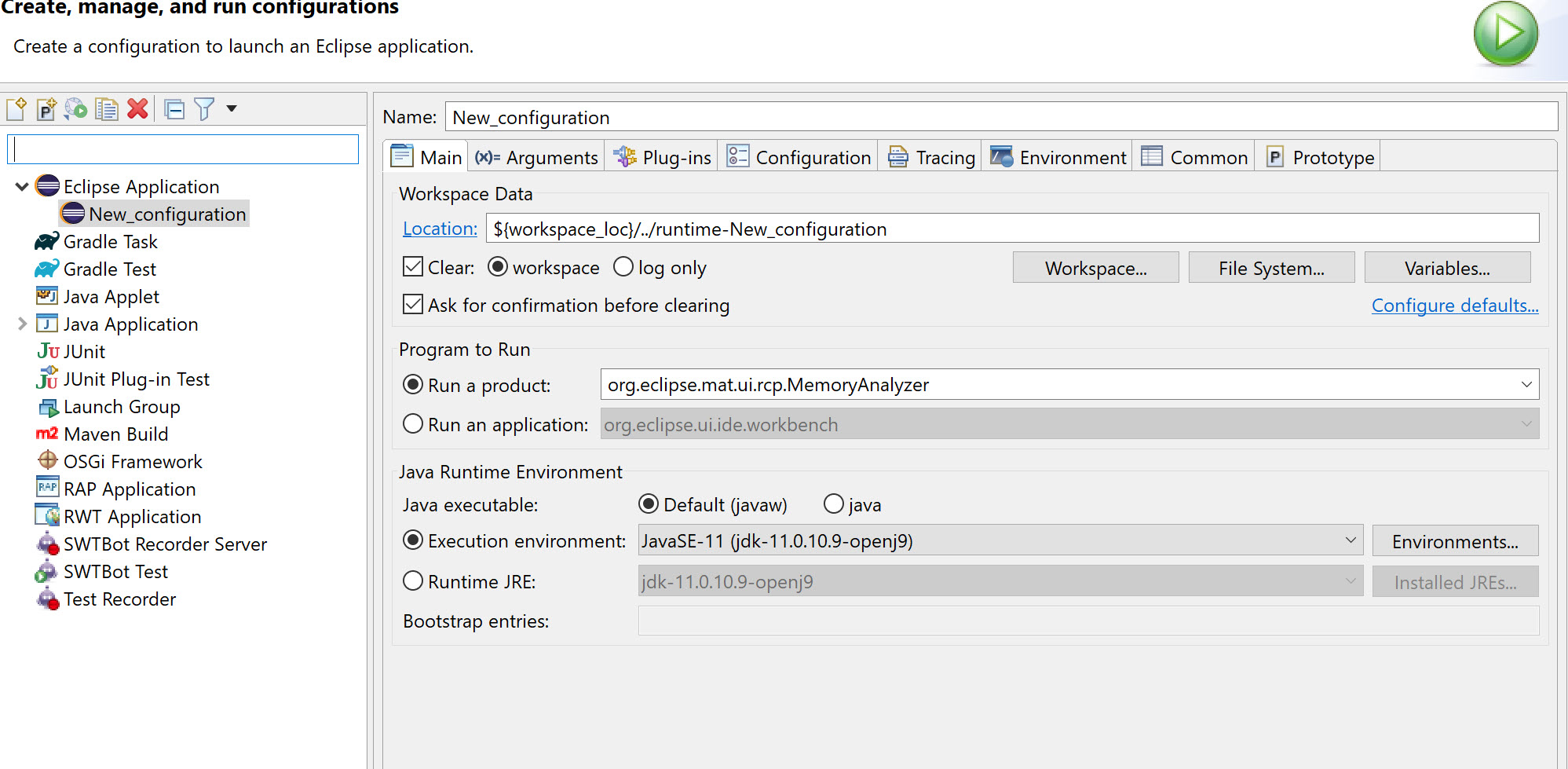
Task: Click the File System... button
Action: tap(1272, 268)
